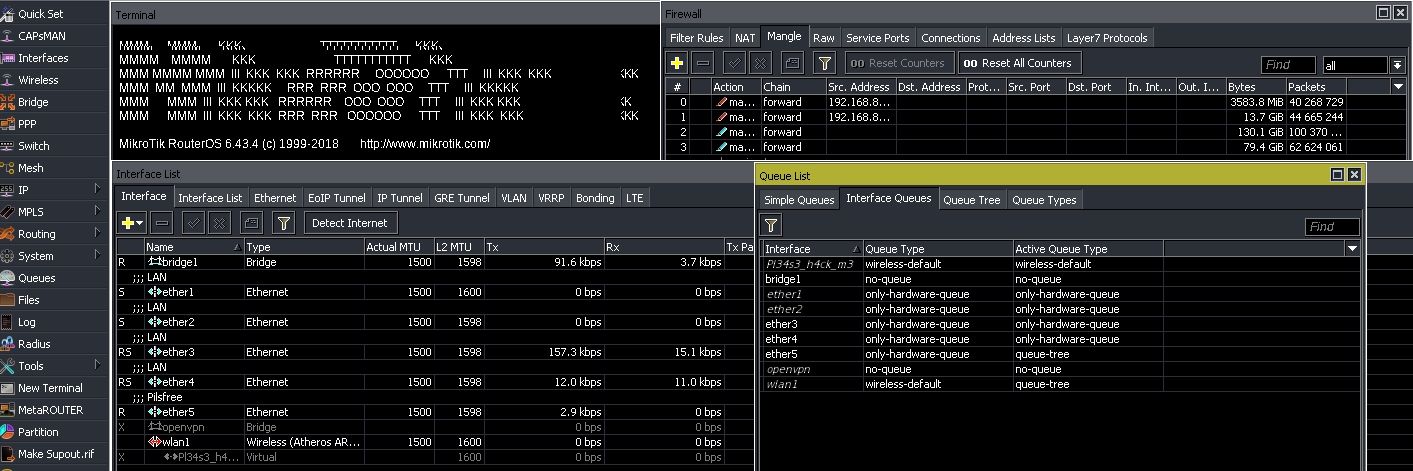Open Quick Set in the sidebar
This screenshot has width=1413, height=471.
click(x=40, y=14)
